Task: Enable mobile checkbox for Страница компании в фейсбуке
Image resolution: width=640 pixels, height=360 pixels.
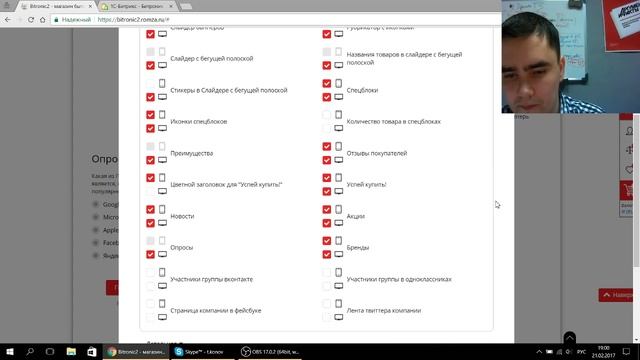Action: [x=150, y=304]
